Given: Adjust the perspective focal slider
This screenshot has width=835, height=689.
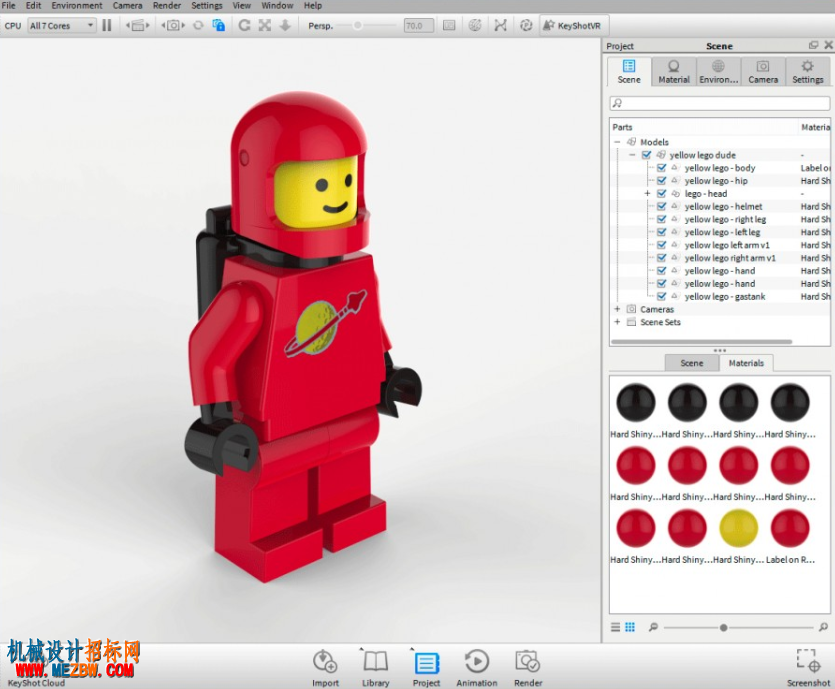Looking at the screenshot, I should point(358,26).
